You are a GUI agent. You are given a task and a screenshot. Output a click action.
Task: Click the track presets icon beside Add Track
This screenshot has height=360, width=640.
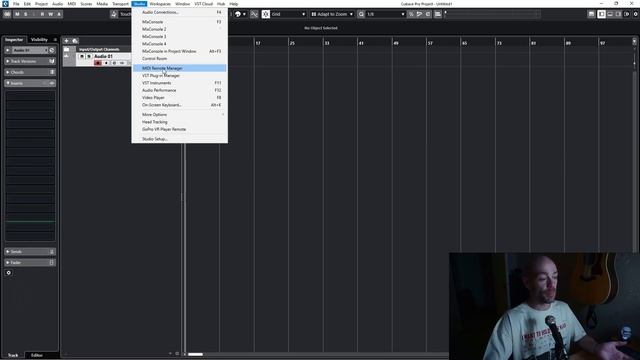(x=75, y=40)
